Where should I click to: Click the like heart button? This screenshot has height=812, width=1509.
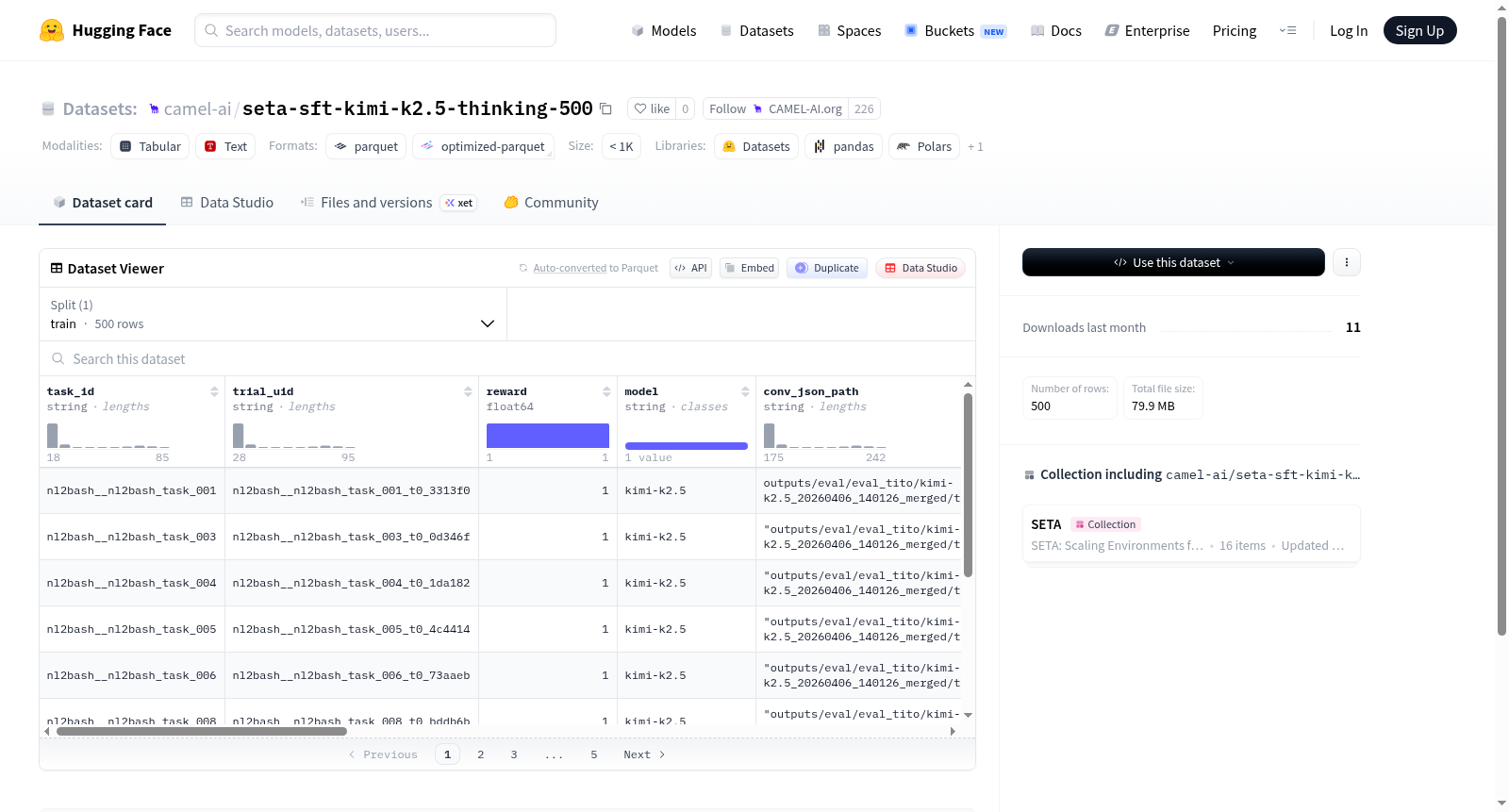(652, 108)
